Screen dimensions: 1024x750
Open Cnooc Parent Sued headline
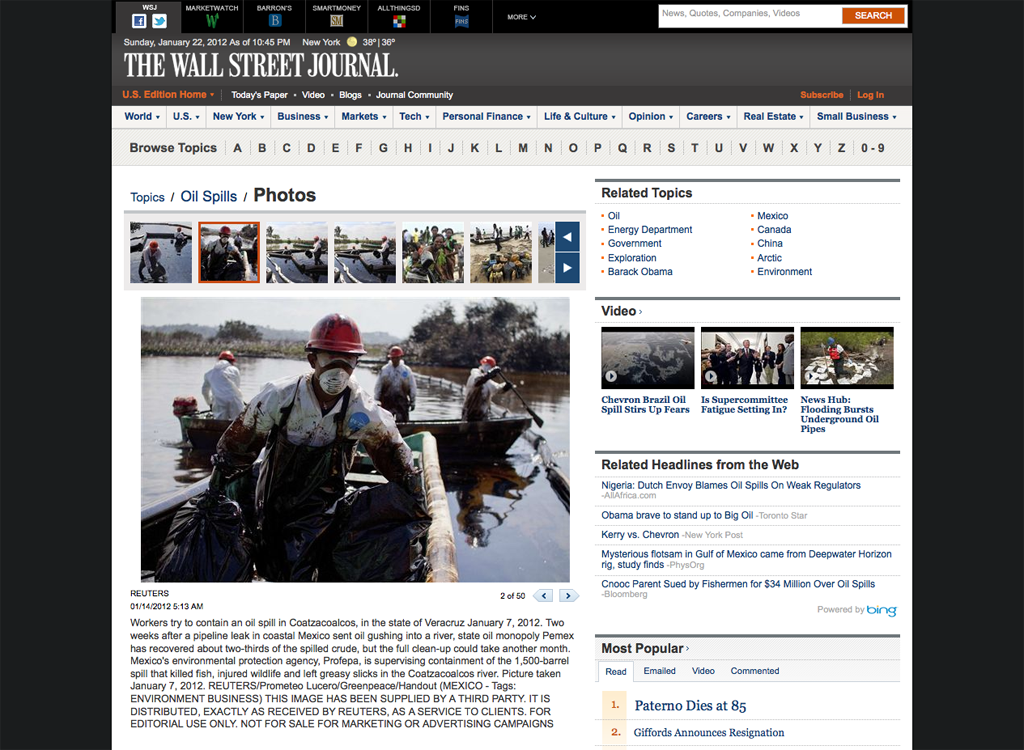coord(738,584)
